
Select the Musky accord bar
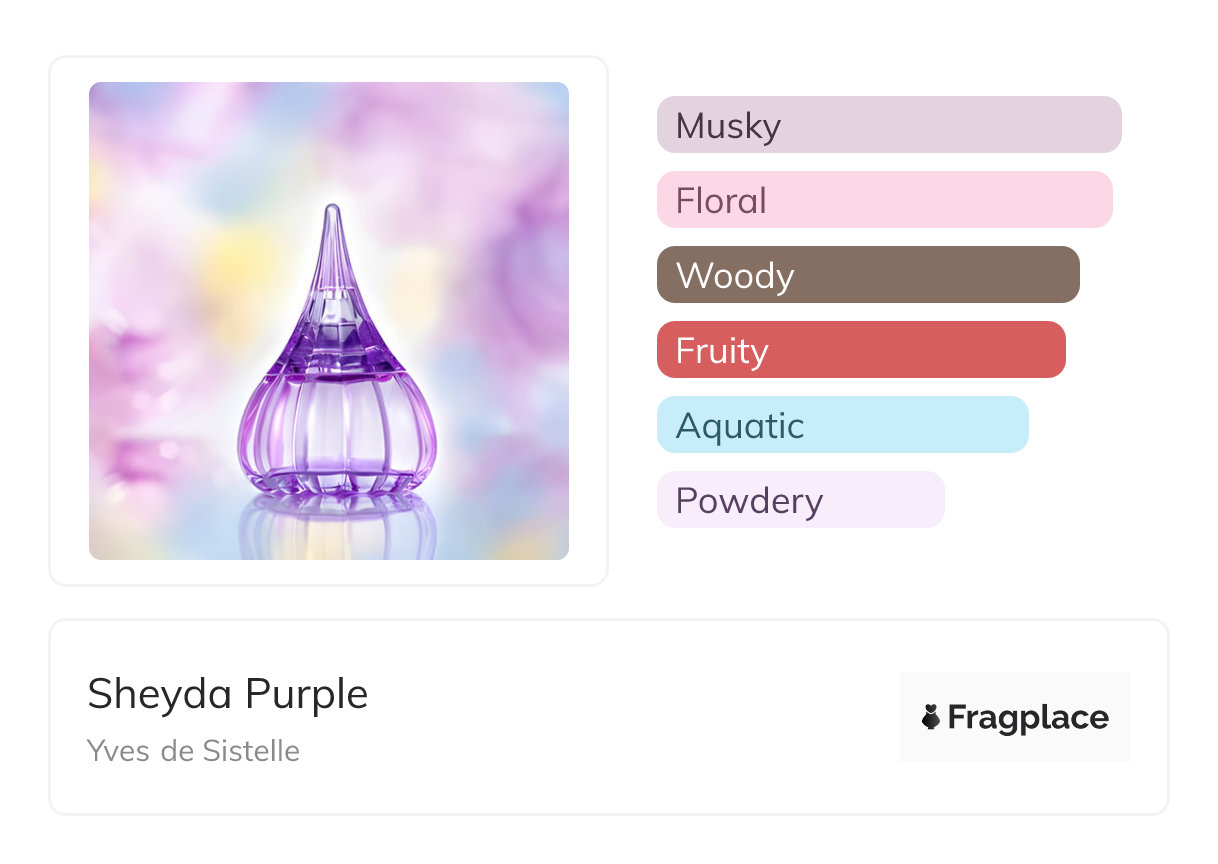click(x=888, y=125)
